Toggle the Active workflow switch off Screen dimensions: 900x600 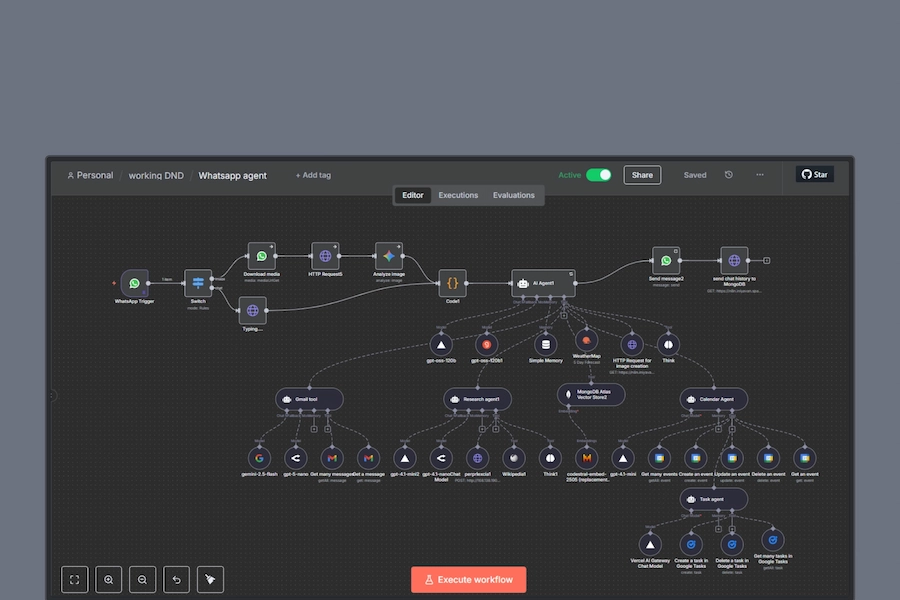pos(598,175)
